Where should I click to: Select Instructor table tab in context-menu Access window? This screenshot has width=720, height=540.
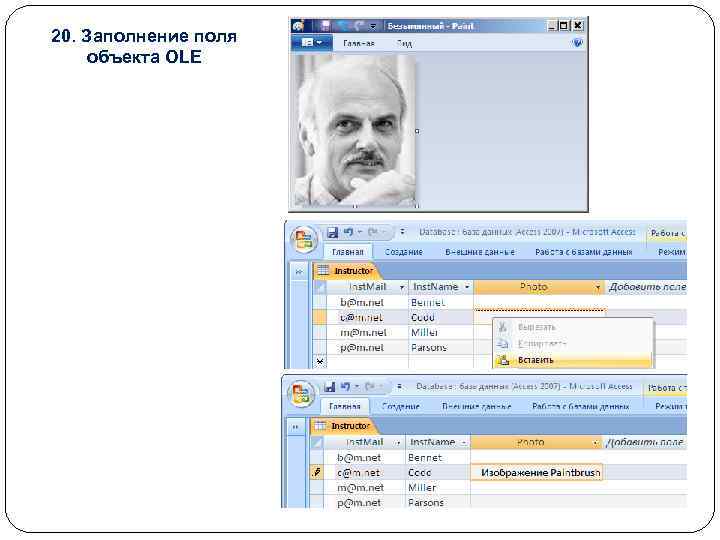pyautogui.click(x=348, y=271)
